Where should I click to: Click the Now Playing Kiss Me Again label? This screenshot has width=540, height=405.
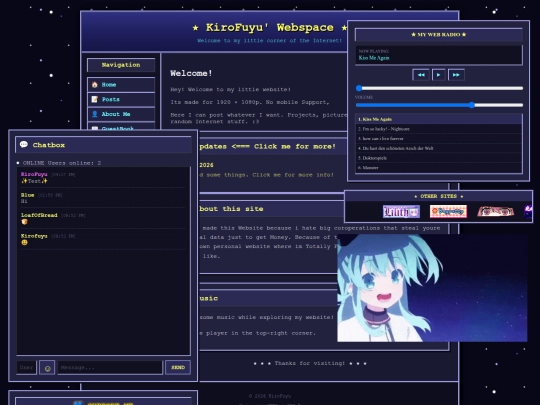(x=374, y=58)
